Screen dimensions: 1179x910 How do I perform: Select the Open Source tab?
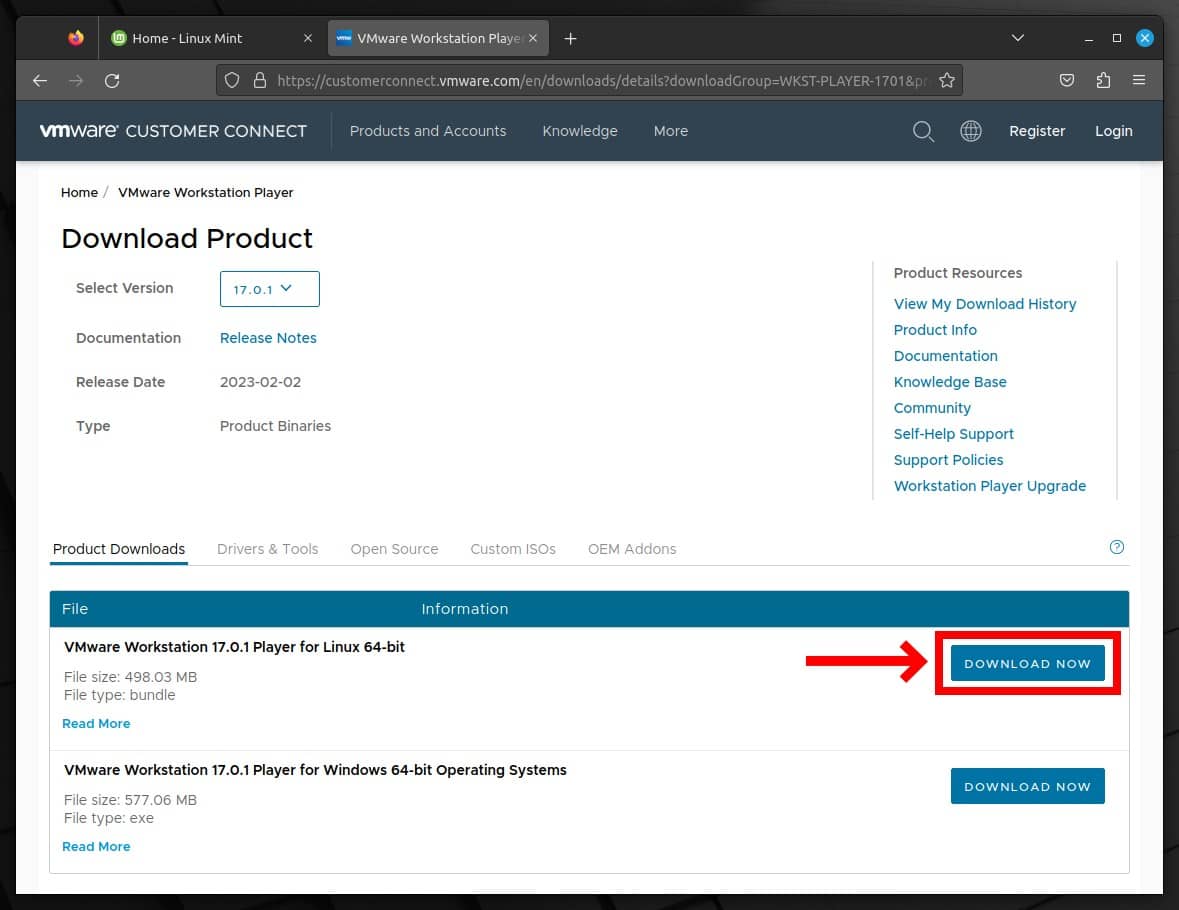pyautogui.click(x=394, y=549)
